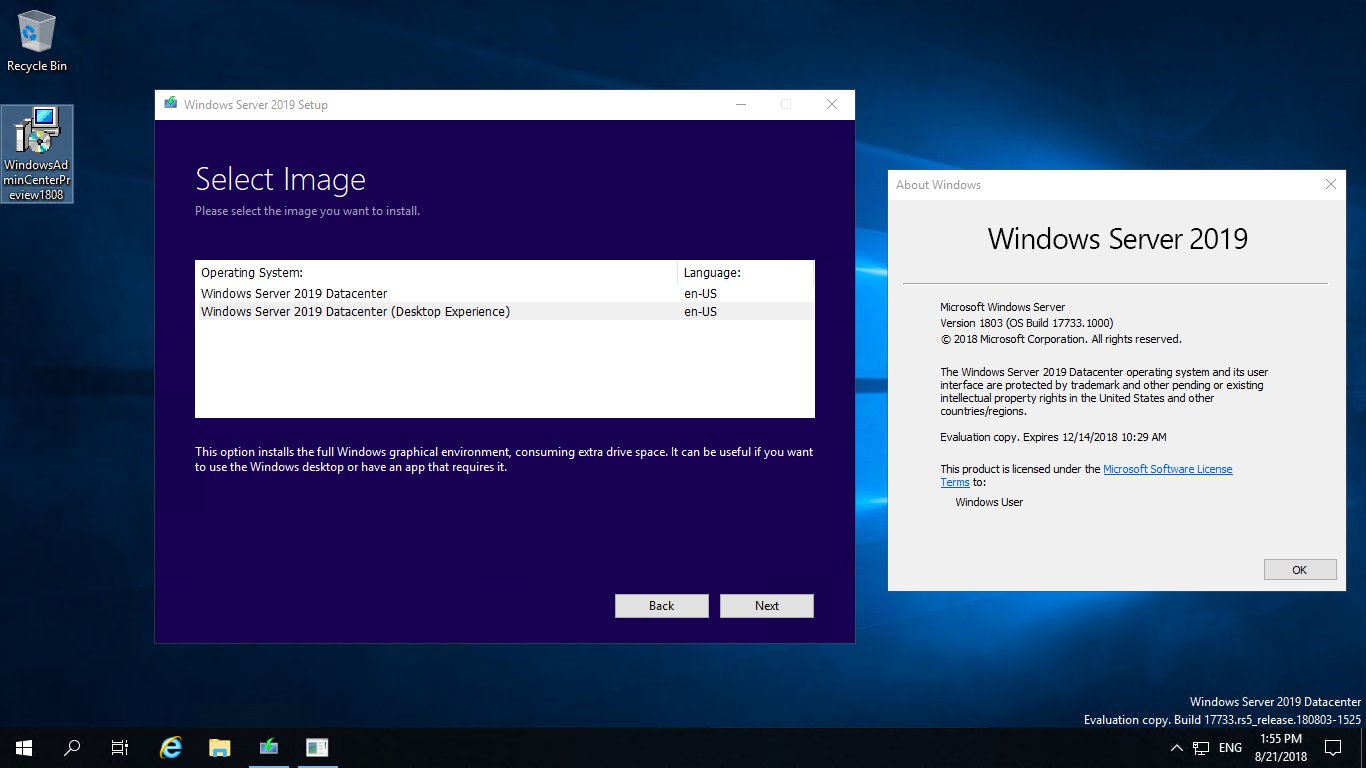Click the Operating System column header
This screenshot has width=1366, height=768.
click(x=436, y=272)
